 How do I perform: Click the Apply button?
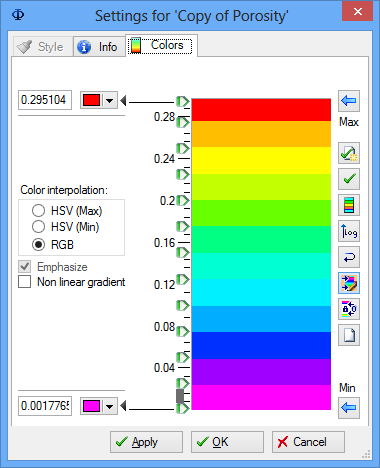click(146, 442)
